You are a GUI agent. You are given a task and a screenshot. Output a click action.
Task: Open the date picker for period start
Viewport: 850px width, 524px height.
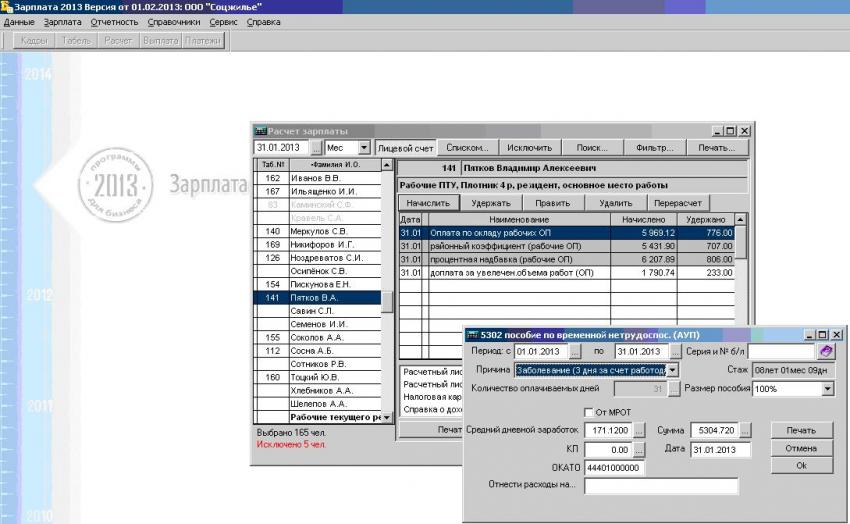coord(575,351)
